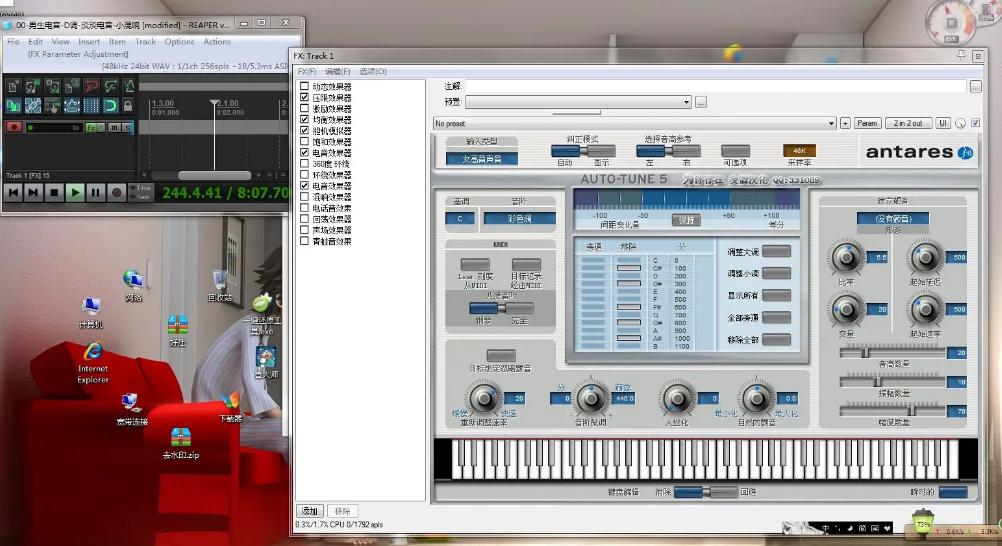The height and width of the screenshot is (546, 1002).
Task: Open the FX(F) menu in FX window
Action: pyautogui.click(x=307, y=72)
